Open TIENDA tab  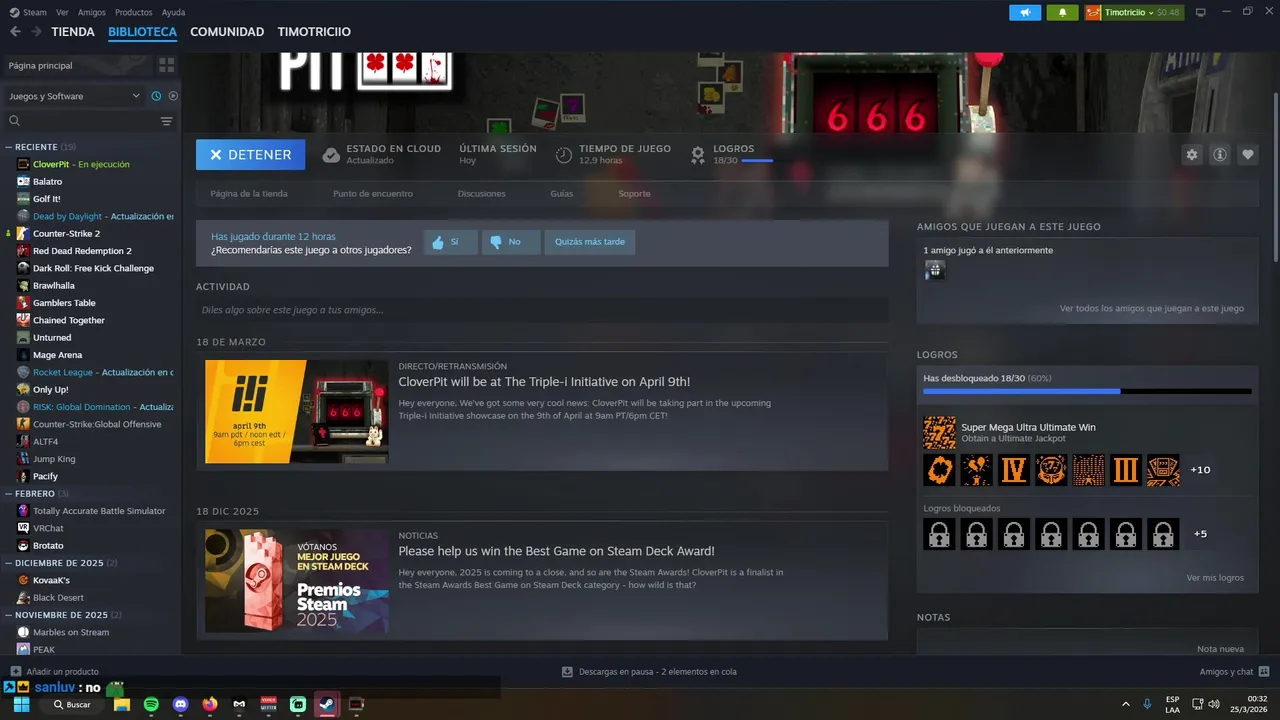point(73,32)
